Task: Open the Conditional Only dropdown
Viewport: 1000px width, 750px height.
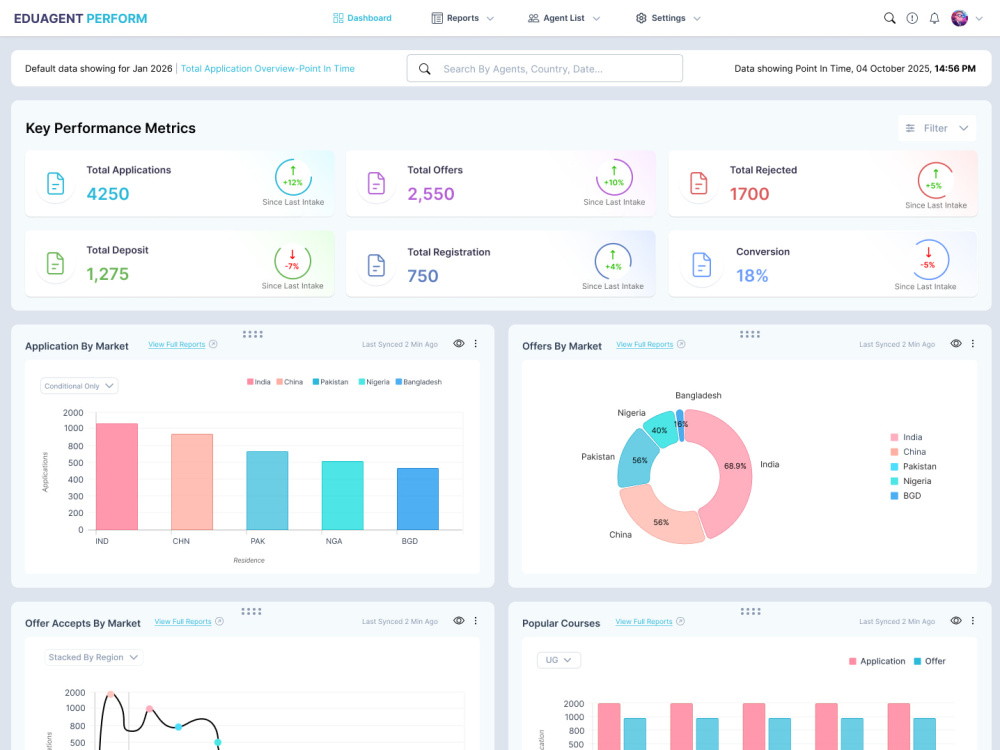Action: click(x=79, y=386)
